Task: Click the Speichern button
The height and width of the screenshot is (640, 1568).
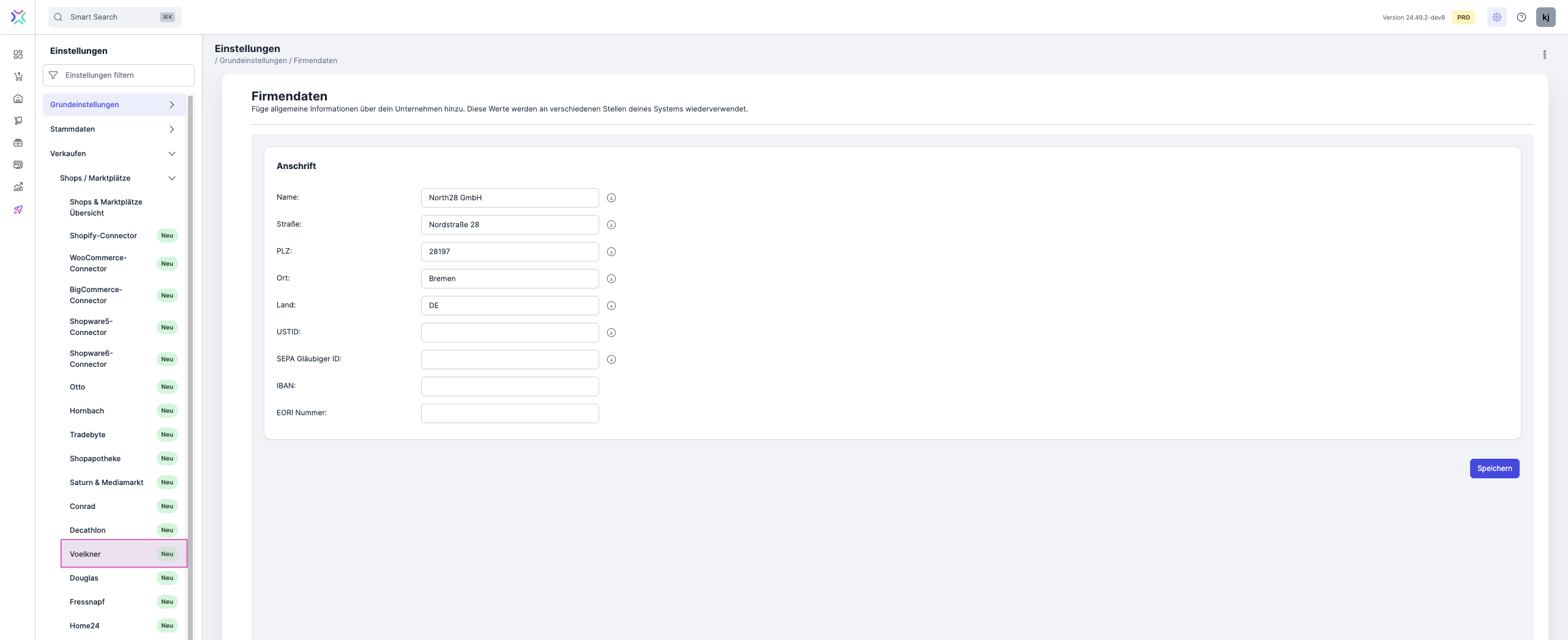Action: [1494, 469]
